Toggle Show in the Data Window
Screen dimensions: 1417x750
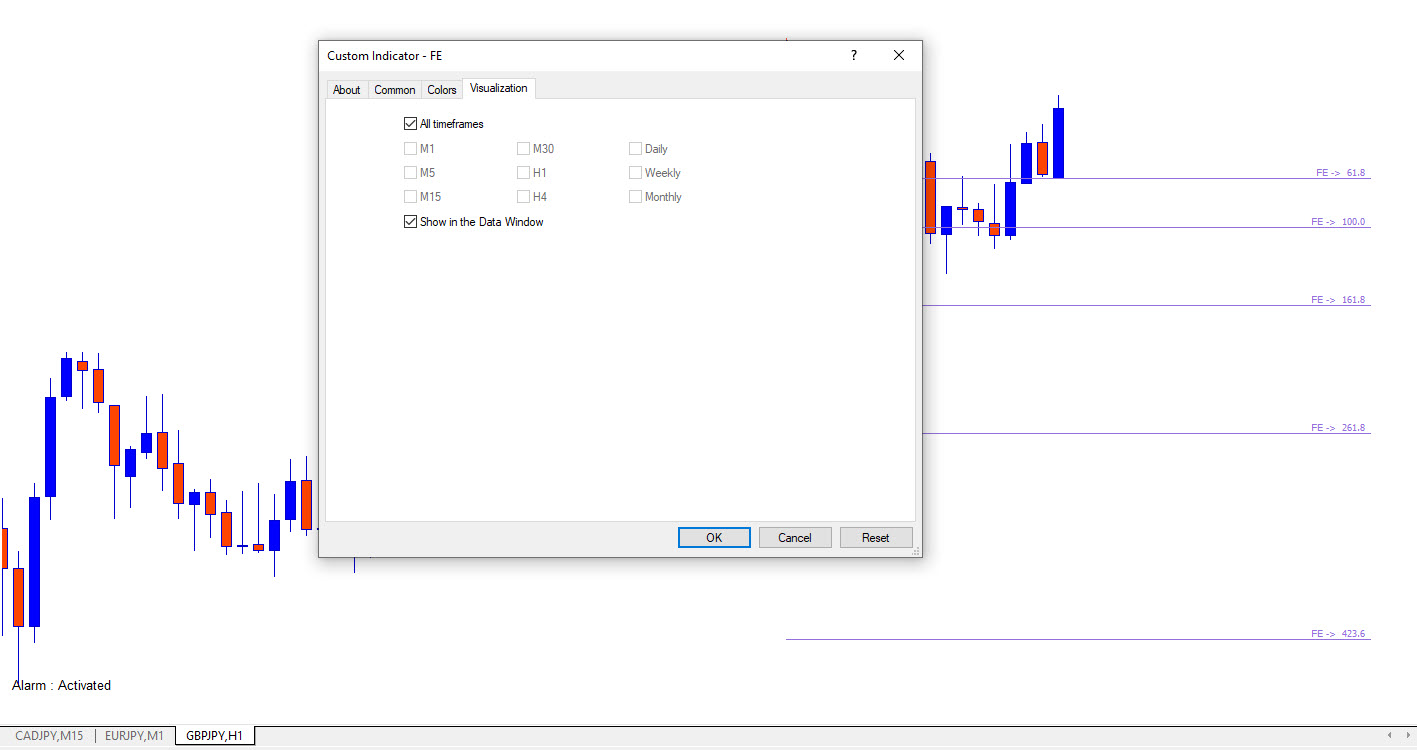pyautogui.click(x=410, y=222)
